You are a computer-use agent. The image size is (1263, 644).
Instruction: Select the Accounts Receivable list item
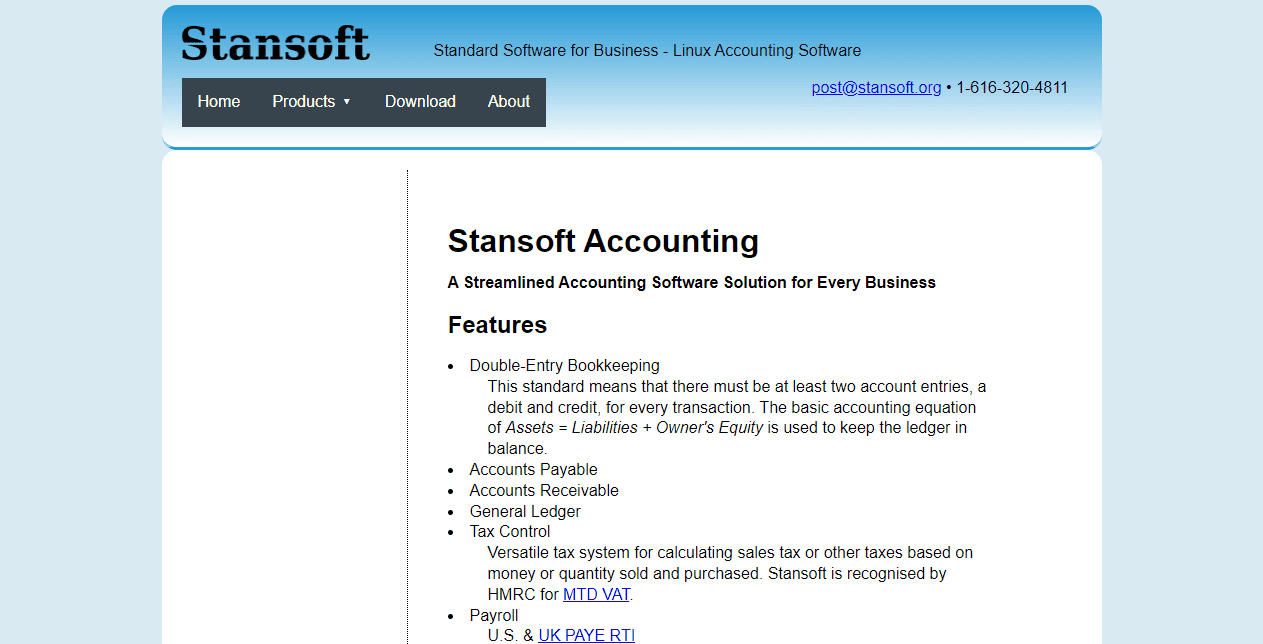(544, 490)
